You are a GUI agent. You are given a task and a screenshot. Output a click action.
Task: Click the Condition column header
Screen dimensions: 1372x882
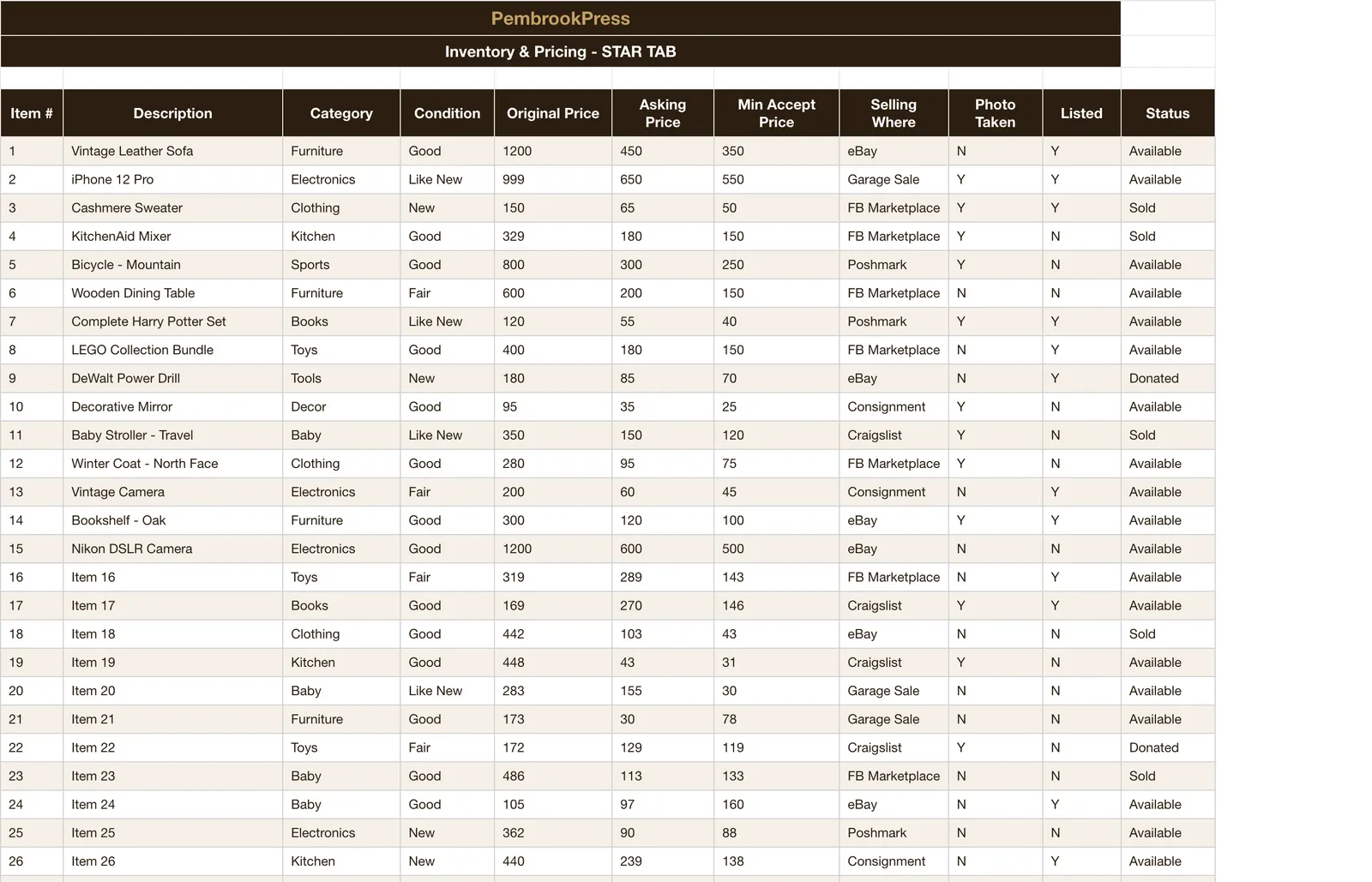[x=447, y=113]
